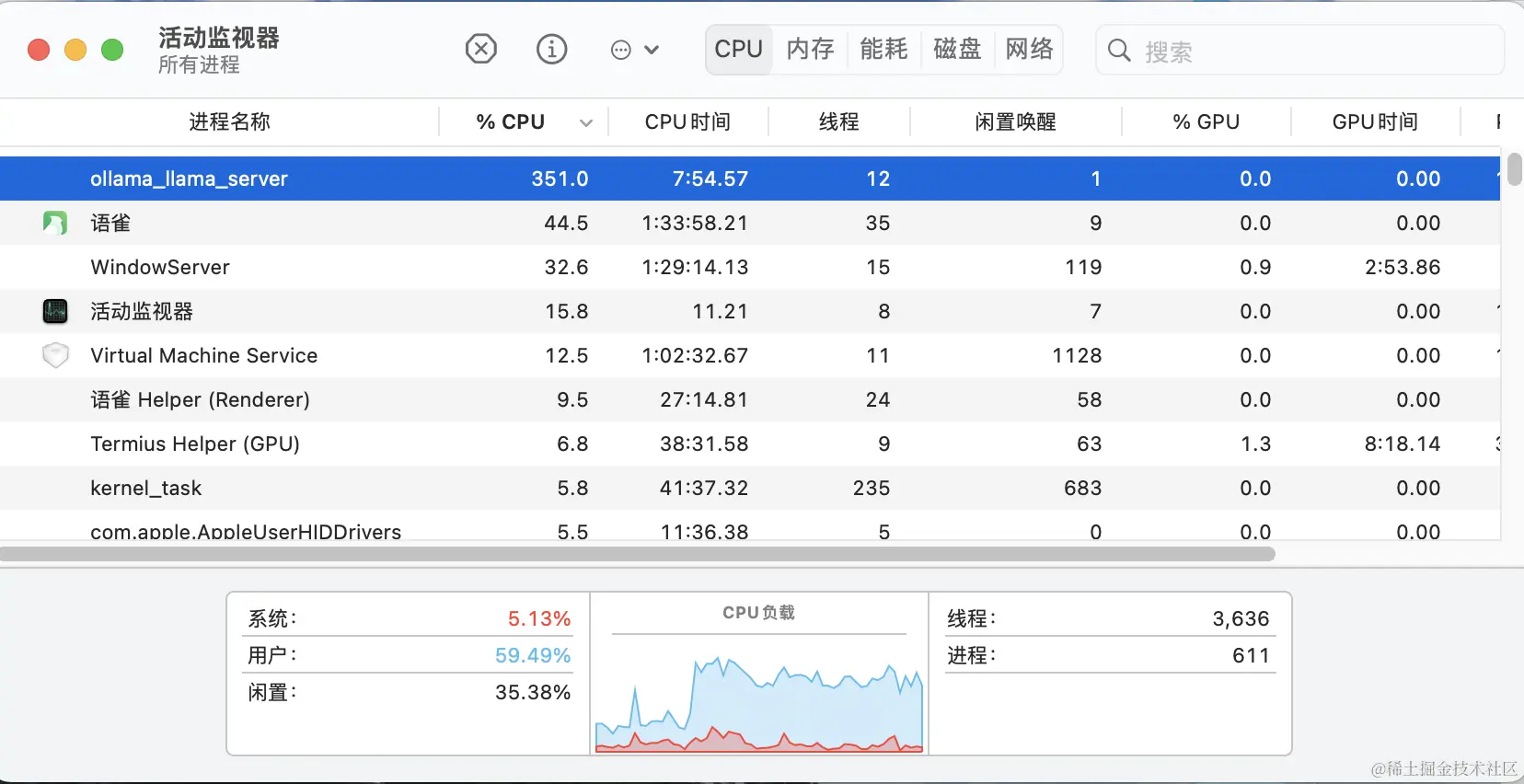This screenshot has width=1524, height=784.
Task: Select the WindowServer process row
Action: pyautogui.click(x=750, y=267)
